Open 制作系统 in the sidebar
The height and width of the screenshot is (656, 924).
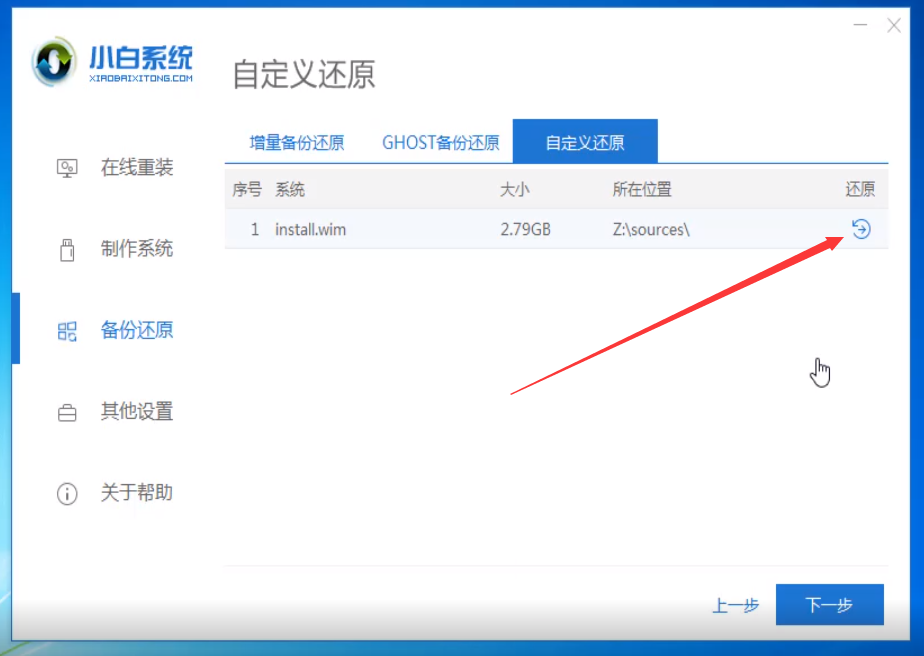[137, 249]
